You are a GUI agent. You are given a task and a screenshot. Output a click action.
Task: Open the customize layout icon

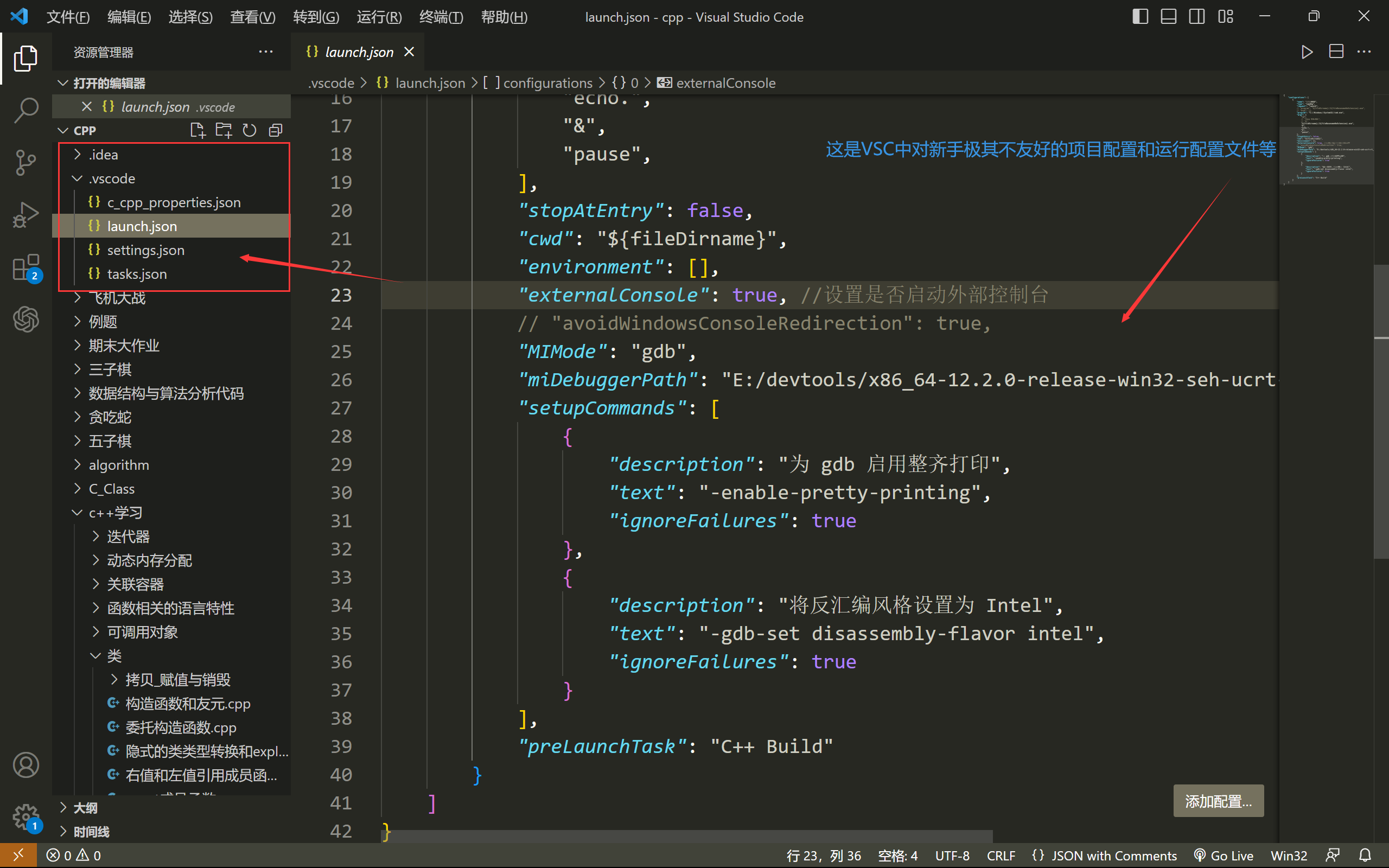pos(1226,17)
